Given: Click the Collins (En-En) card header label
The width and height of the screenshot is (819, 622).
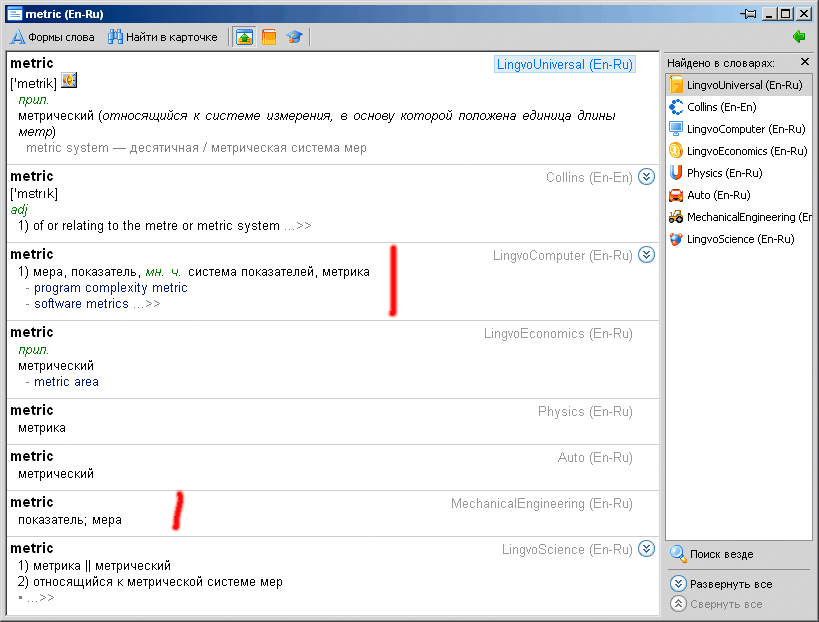Looking at the screenshot, I should pyautogui.click(x=589, y=178).
